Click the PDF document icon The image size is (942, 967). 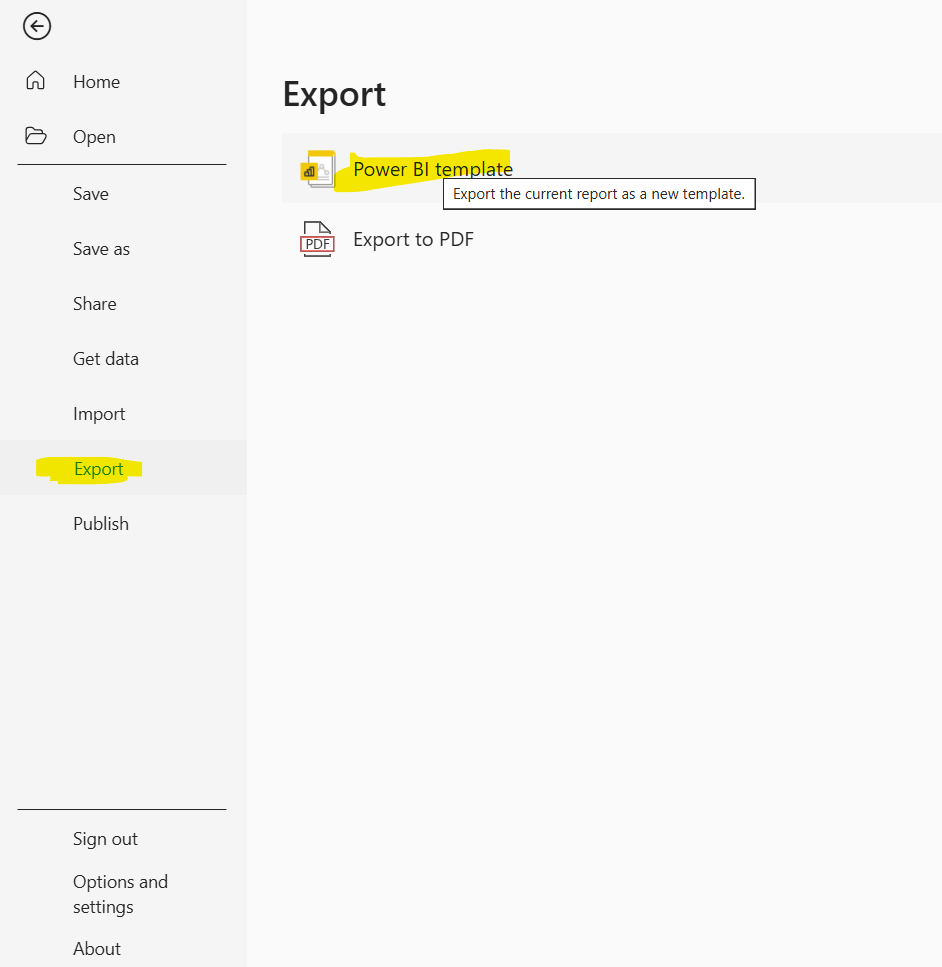[x=318, y=240]
